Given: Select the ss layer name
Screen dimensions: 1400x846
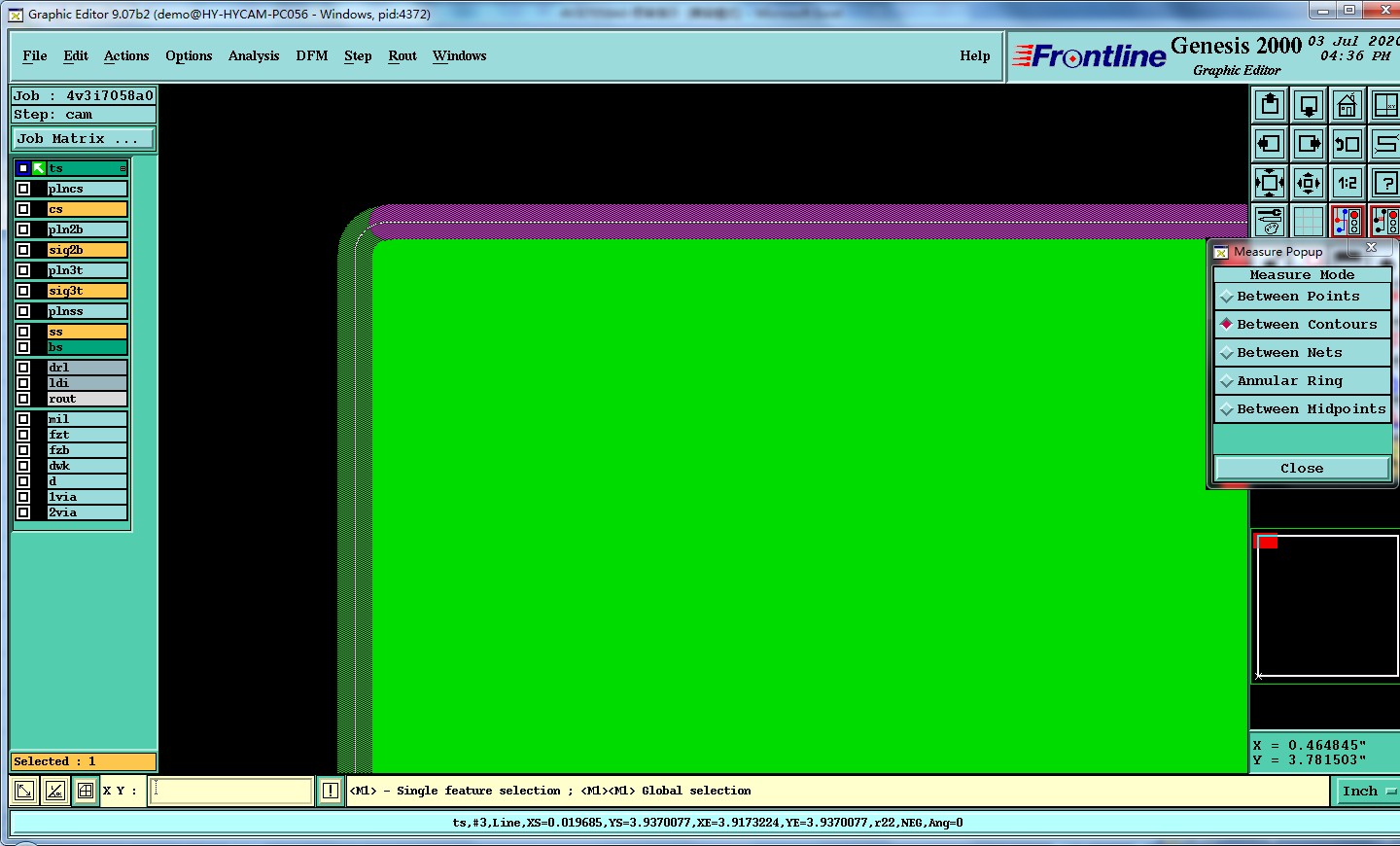Looking at the screenshot, I should point(87,332).
